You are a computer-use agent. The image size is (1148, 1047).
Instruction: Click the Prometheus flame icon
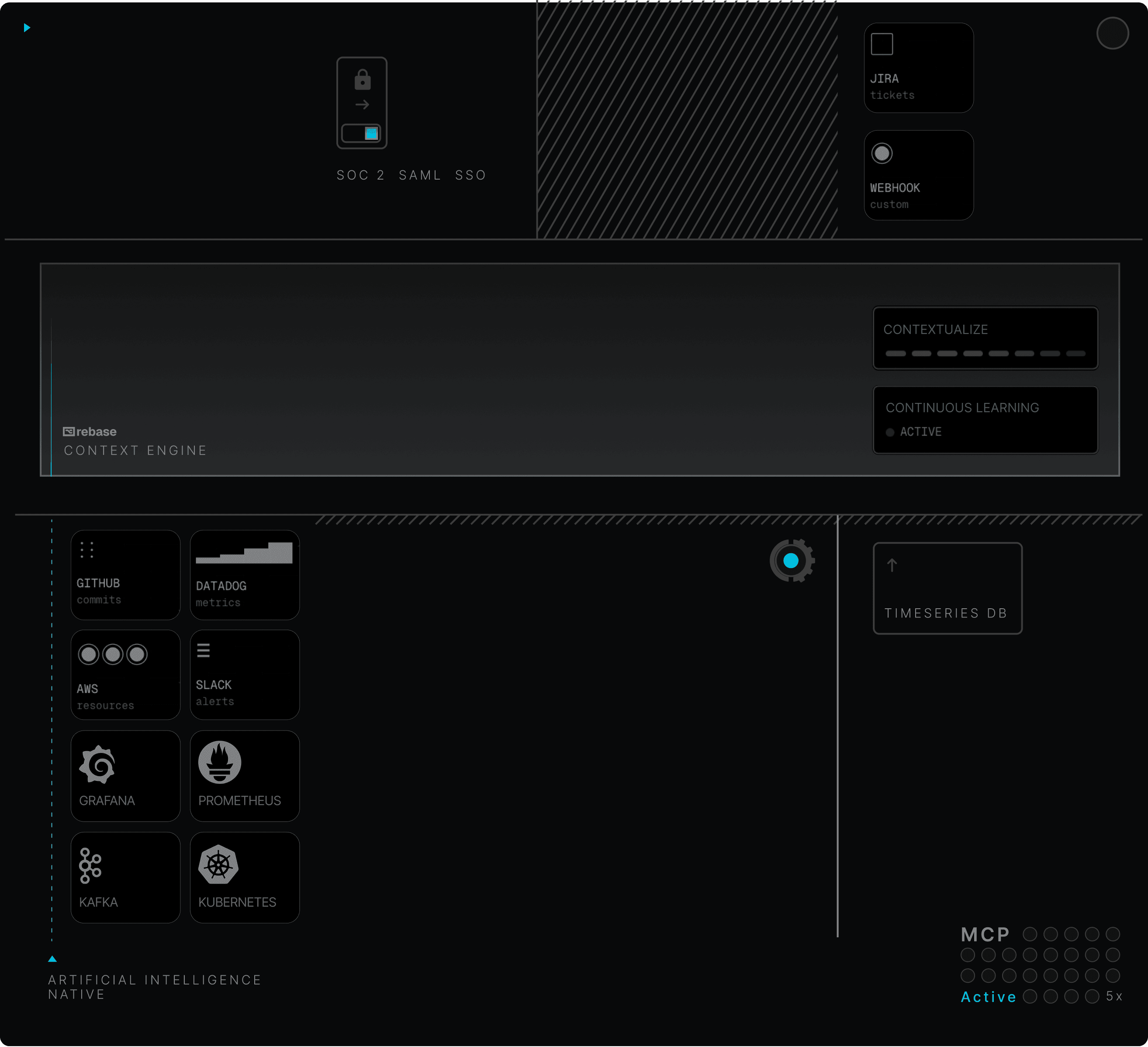[x=219, y=762]
